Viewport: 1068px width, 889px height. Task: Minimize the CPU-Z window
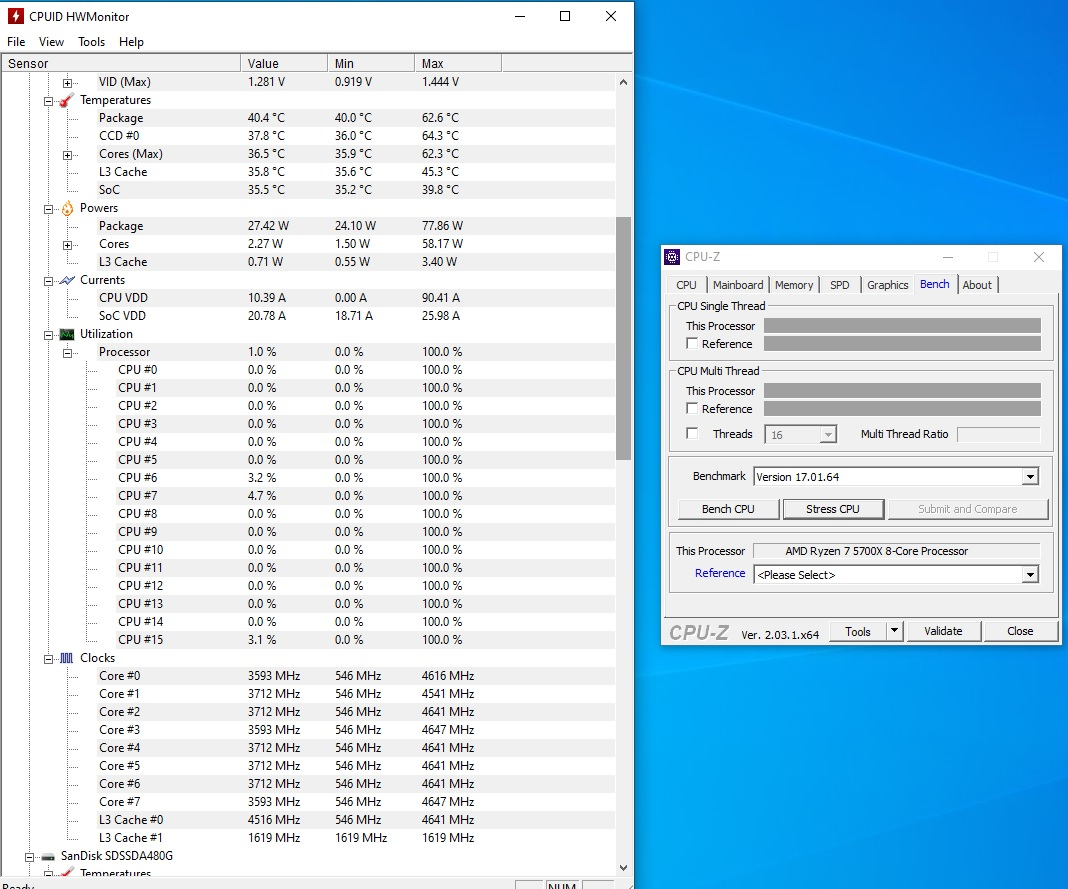[x=947, y=257]
